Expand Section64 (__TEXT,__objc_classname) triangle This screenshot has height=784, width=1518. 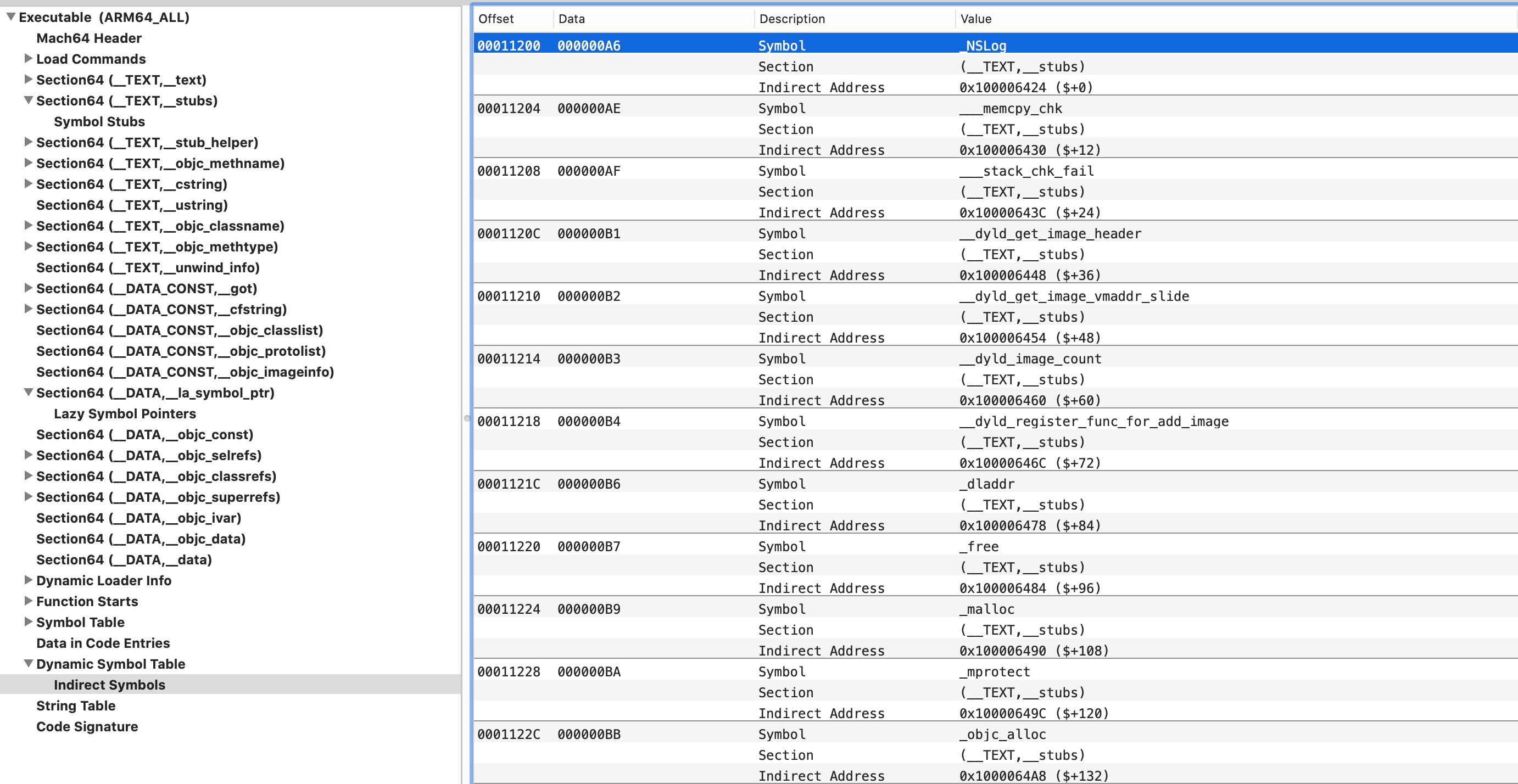[27, 226]
